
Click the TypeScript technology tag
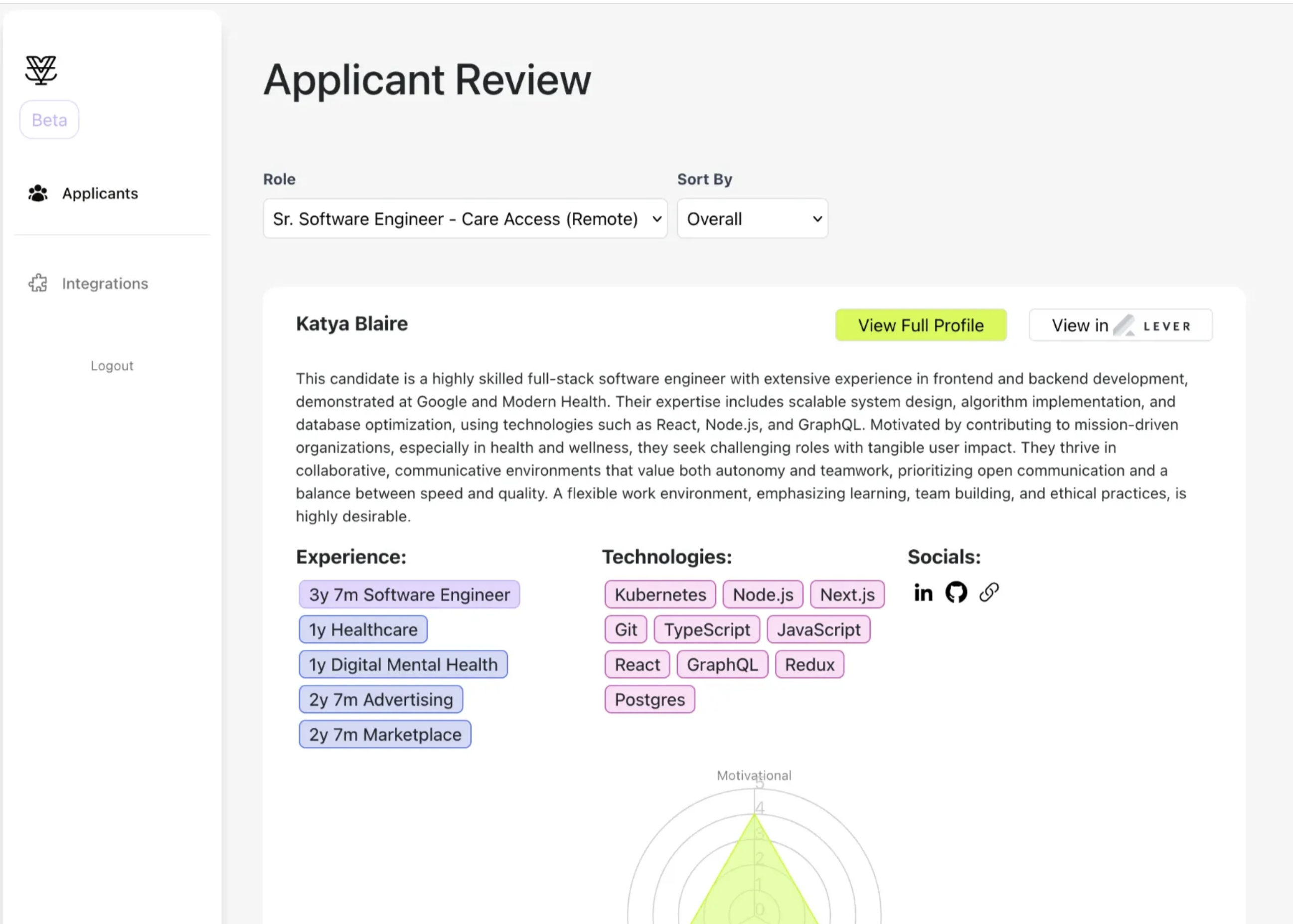(x=707, y=630)
